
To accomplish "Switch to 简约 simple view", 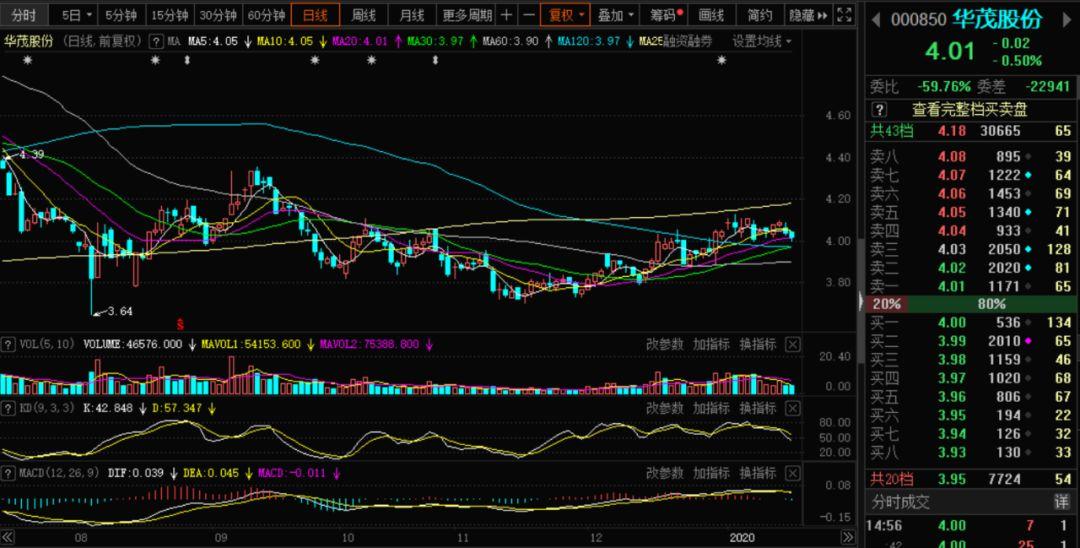I will 760,14.
